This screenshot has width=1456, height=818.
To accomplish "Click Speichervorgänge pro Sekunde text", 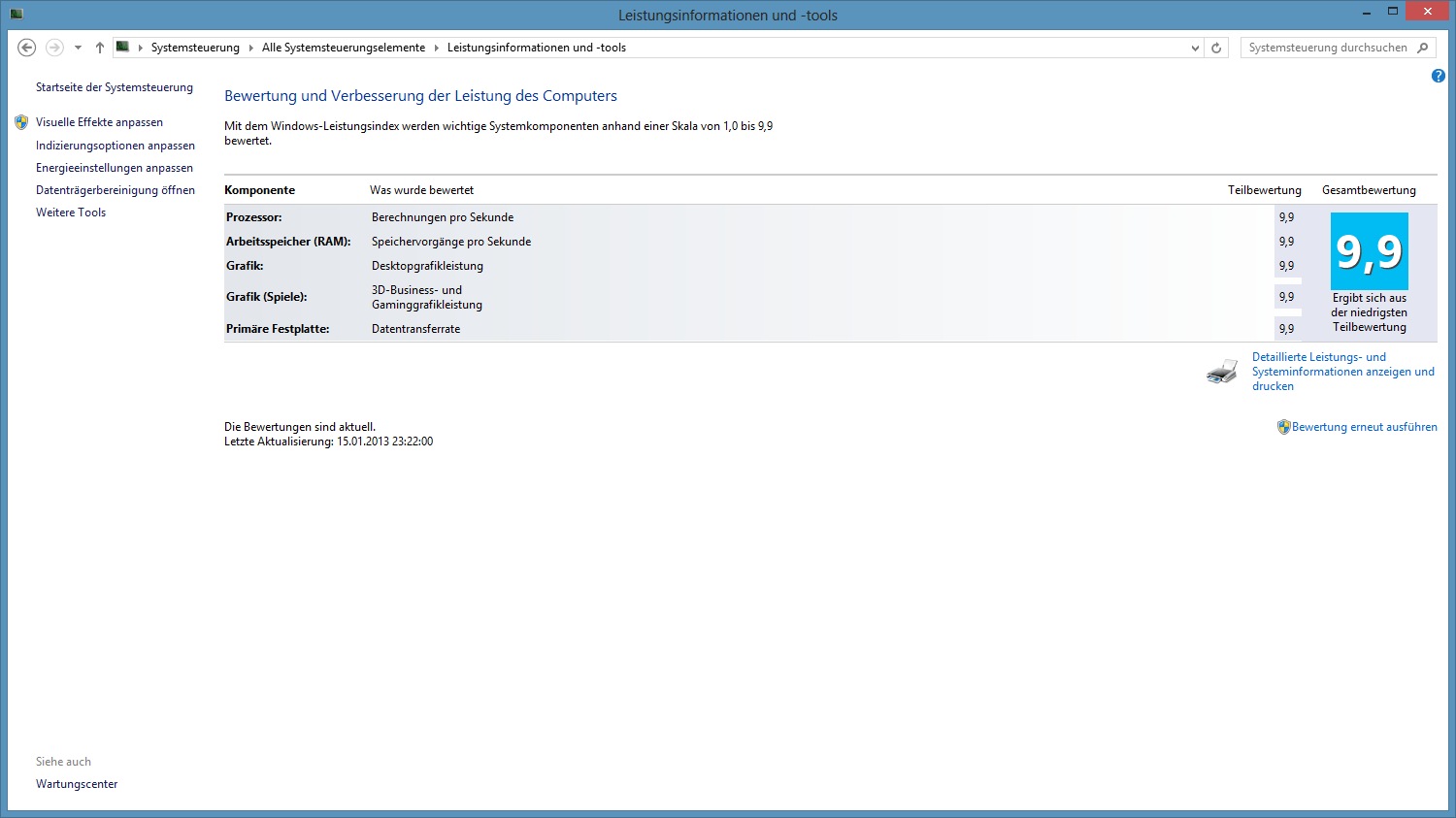I will point(451,242).
